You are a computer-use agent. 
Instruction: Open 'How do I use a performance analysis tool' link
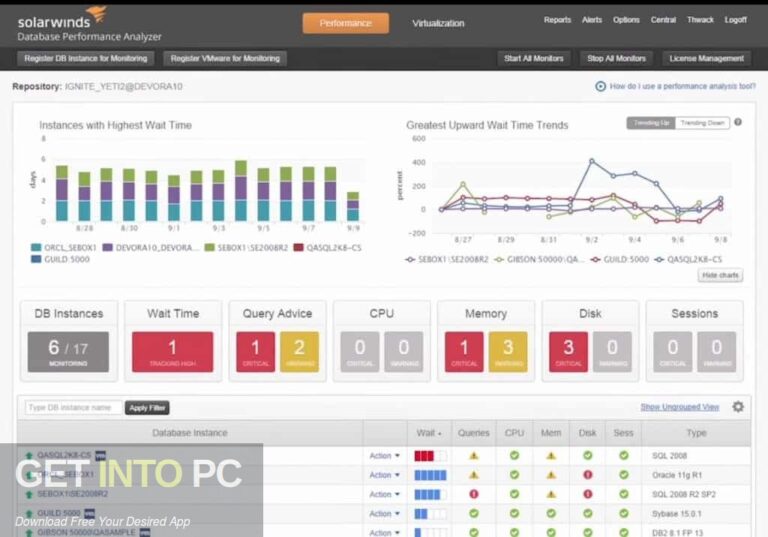point(683,86)
